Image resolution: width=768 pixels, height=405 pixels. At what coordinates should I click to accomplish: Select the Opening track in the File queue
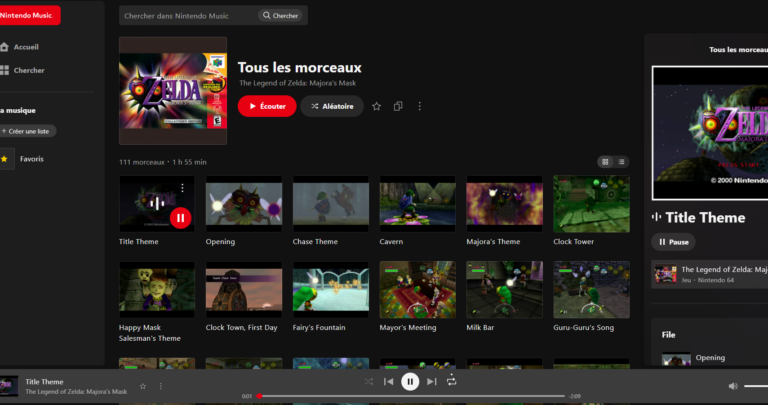click(x=710, y=358)
